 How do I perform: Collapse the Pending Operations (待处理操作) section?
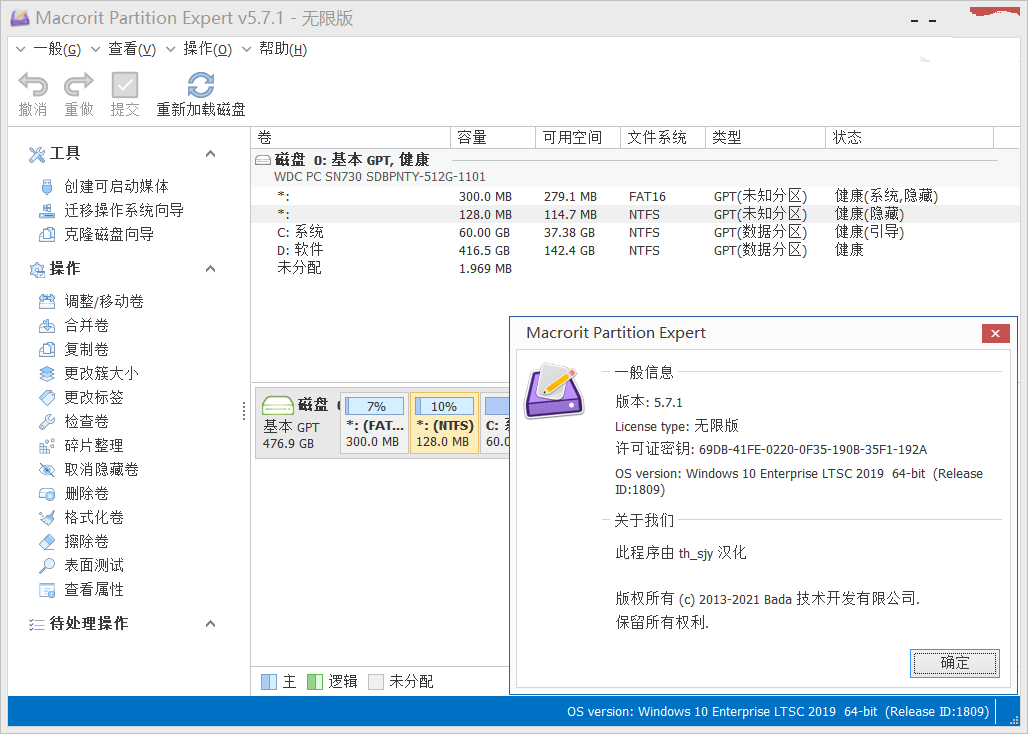[x=210, y=624]
